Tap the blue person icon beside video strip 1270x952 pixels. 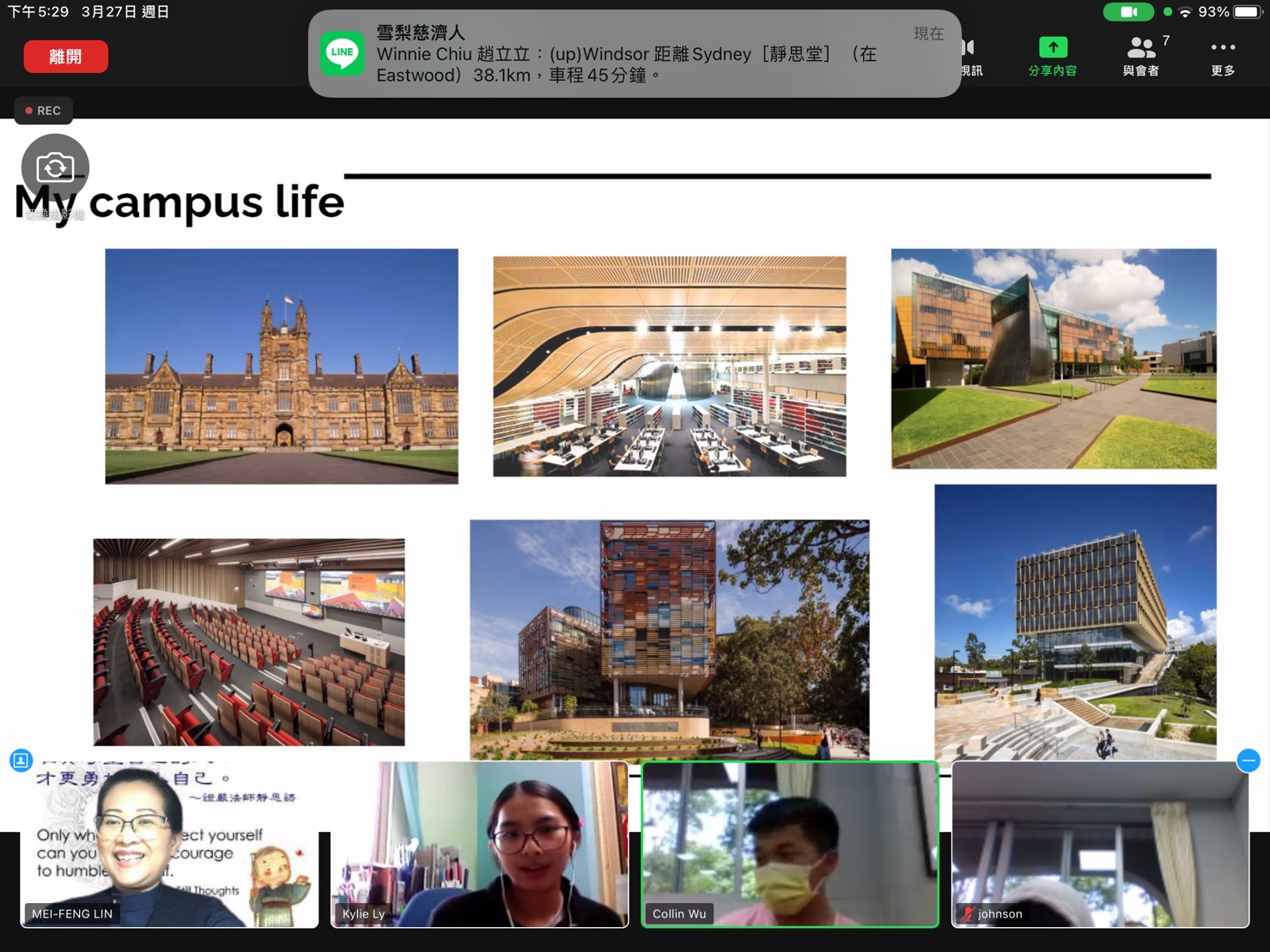point(21,761)
